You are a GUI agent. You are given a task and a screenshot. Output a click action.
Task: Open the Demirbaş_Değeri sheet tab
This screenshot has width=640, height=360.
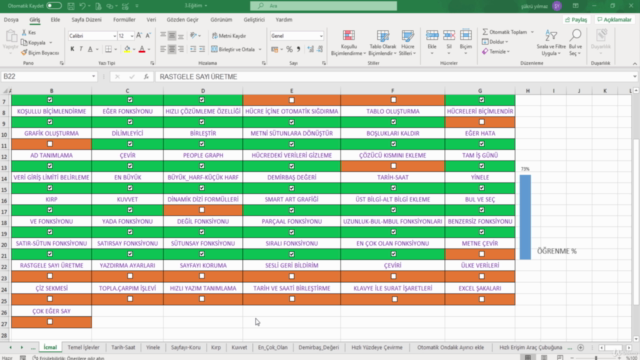(x=319, y=347)
